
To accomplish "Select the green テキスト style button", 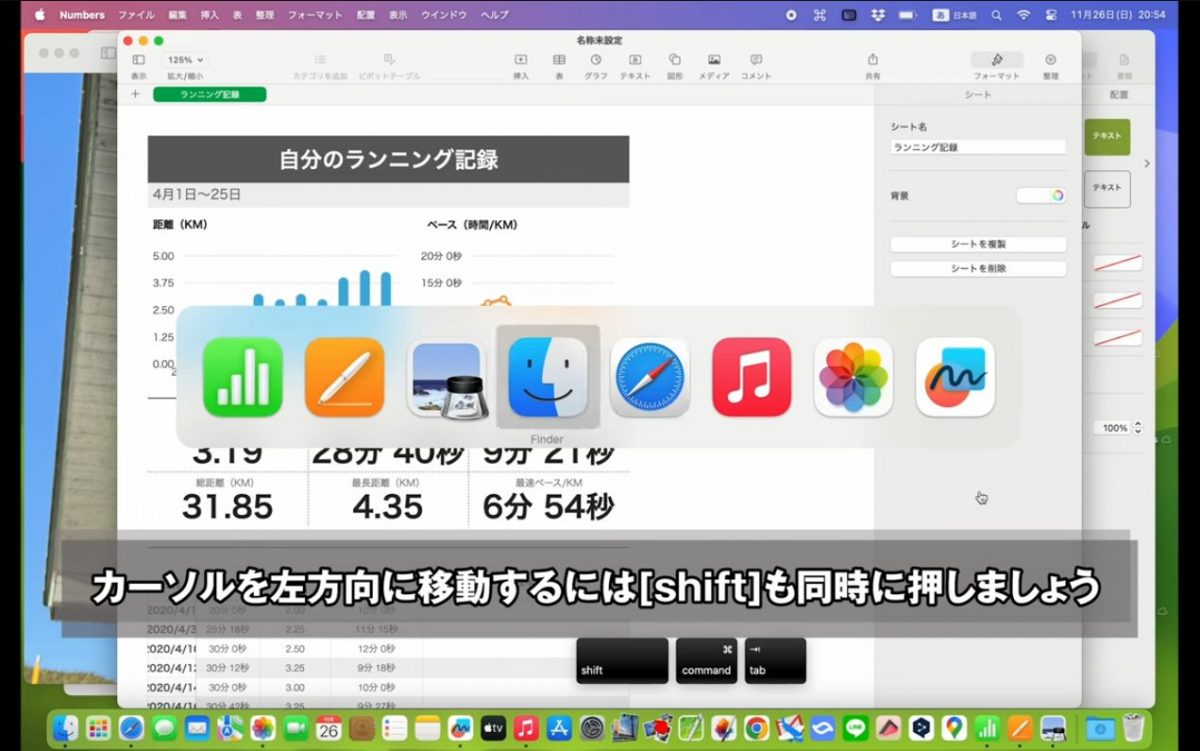I will 1107,136.
